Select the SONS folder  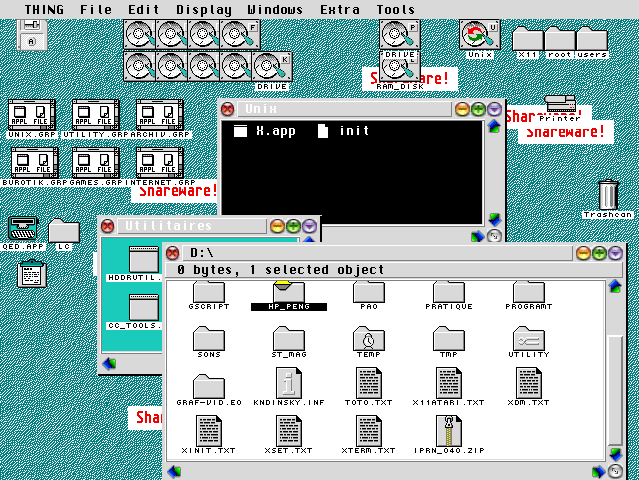pos(209,342)
